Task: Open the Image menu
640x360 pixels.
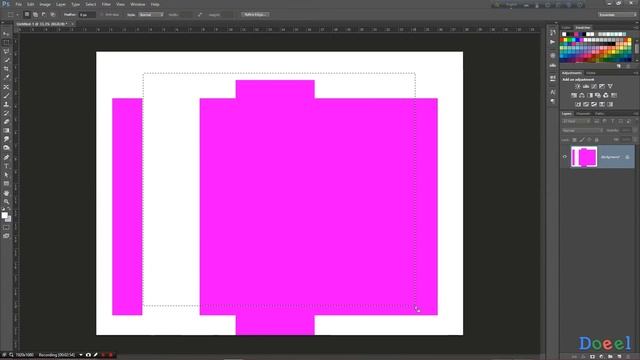Action: coord(45,4)
